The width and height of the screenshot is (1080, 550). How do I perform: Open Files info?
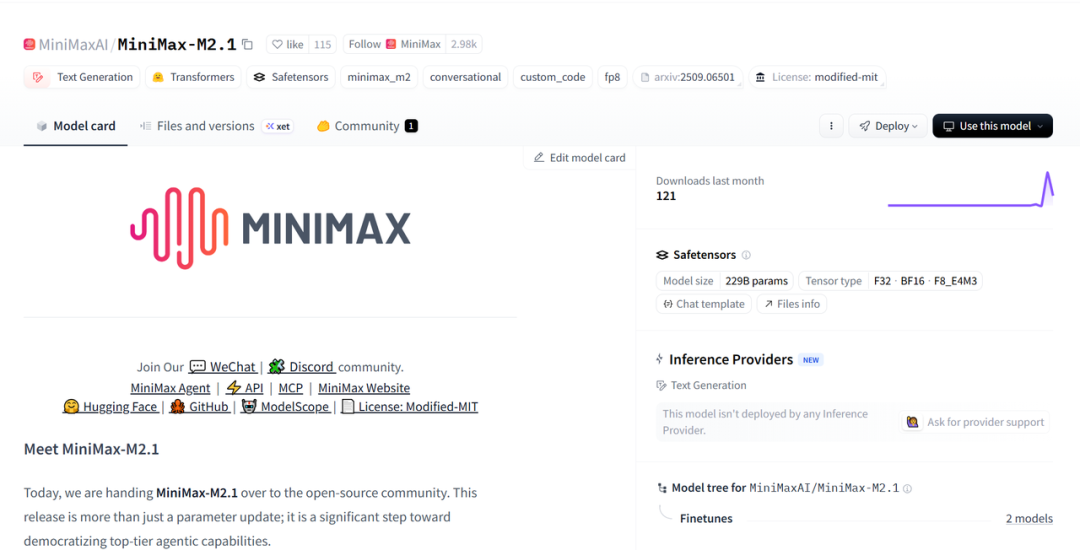click(791, 304)
